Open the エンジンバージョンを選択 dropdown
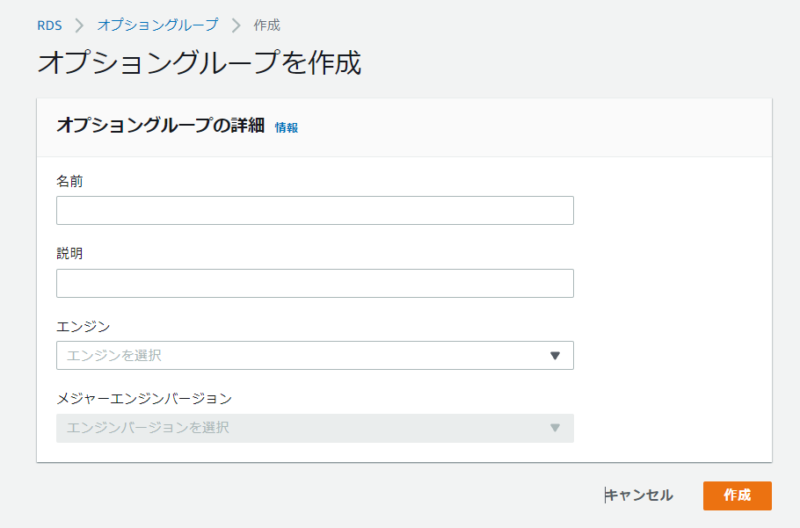This screenshot has width=800, height=528. point(315,428)
